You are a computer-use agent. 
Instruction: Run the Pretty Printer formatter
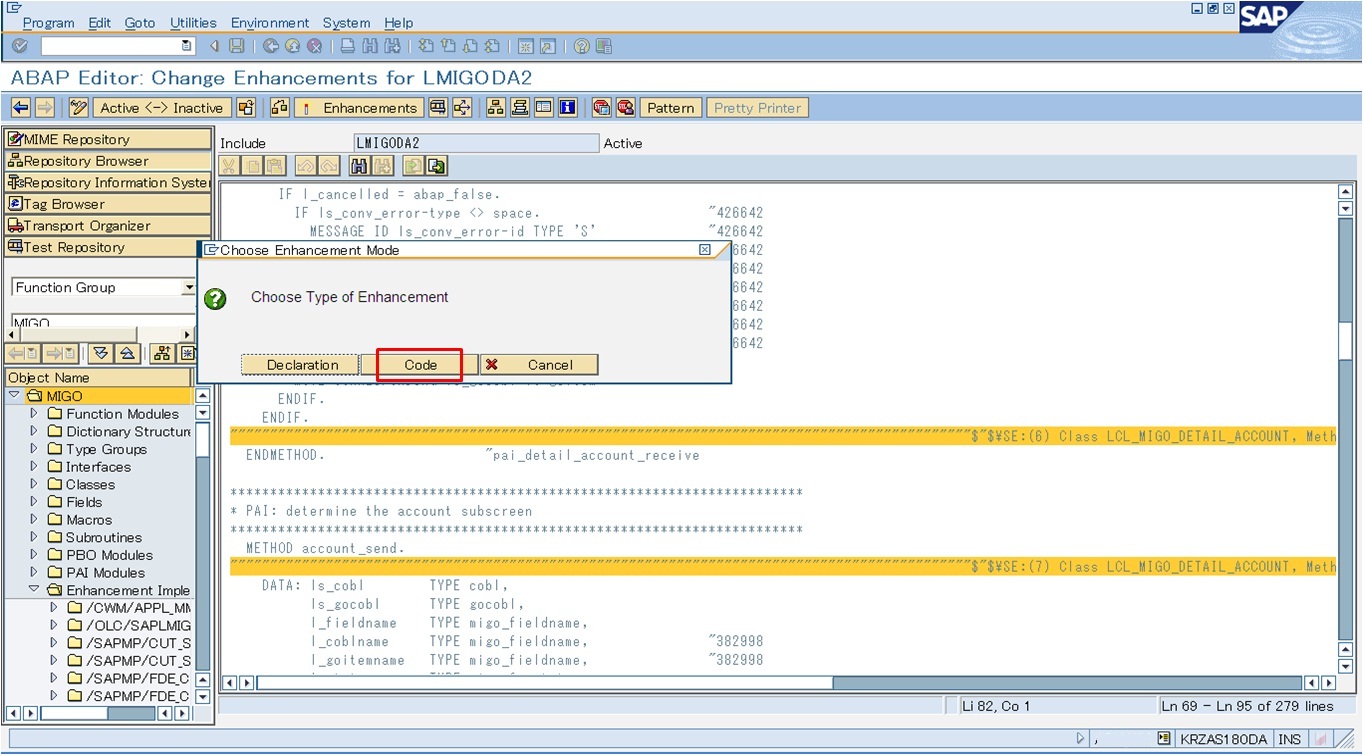[757, 107]
